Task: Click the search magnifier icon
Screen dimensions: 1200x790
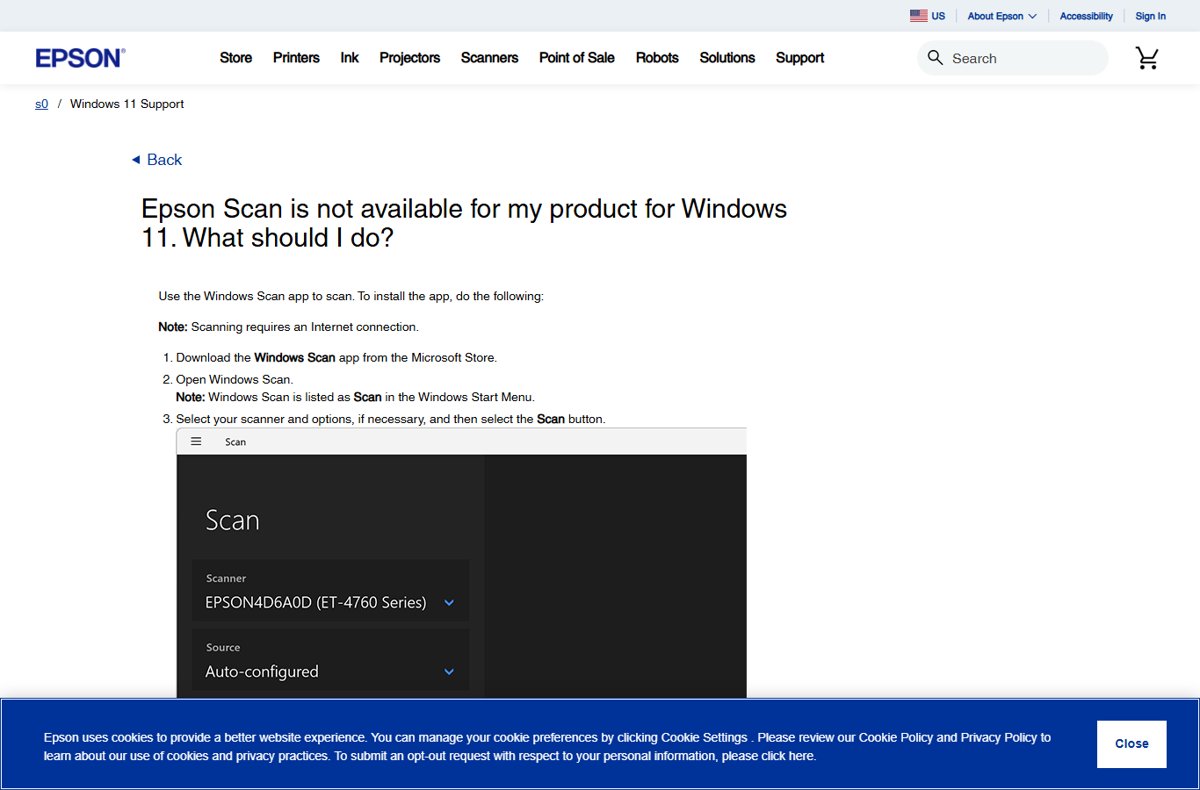Action: (935, 58)
